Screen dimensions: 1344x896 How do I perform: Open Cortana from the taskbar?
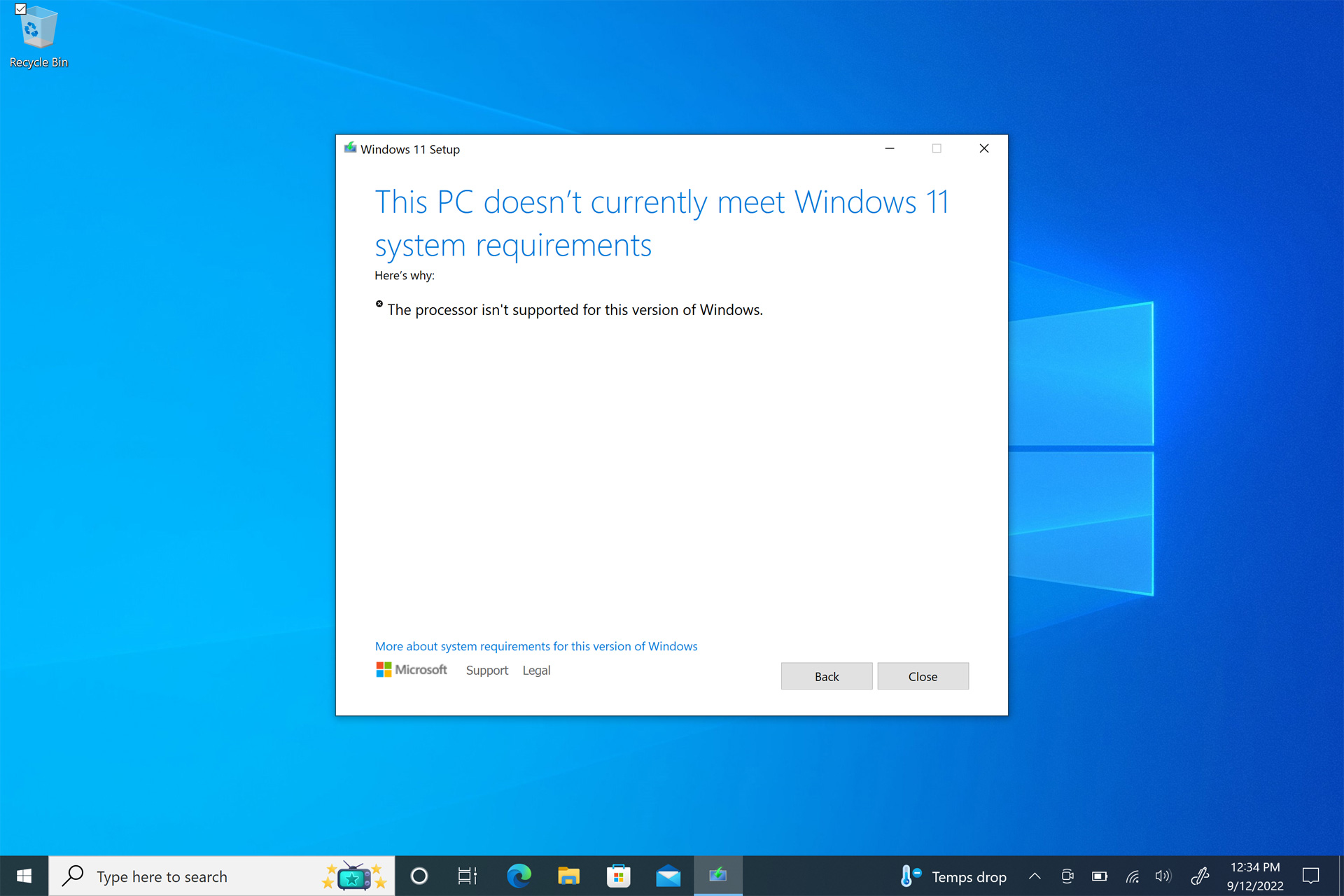419,876
